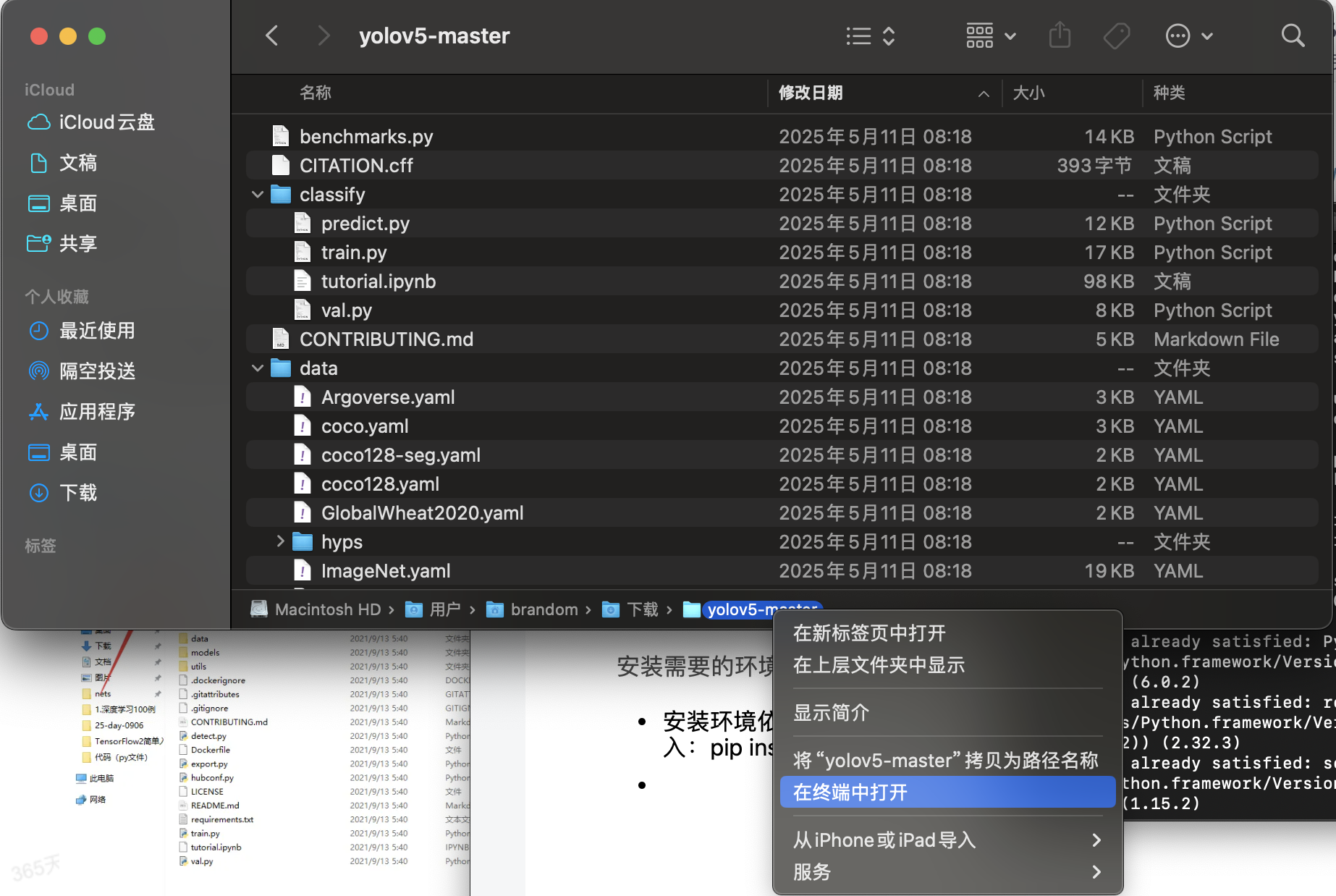Open 从 iPhone 或 iPad 导入 submenu
This screenshot has height=896, width=1336.
pyautogui.click(x=947, y=840)
